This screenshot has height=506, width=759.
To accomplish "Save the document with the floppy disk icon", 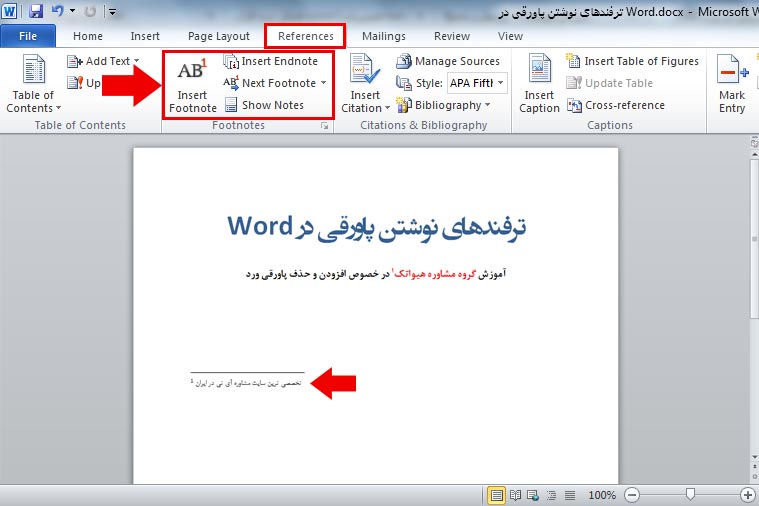I will point(36,11).
